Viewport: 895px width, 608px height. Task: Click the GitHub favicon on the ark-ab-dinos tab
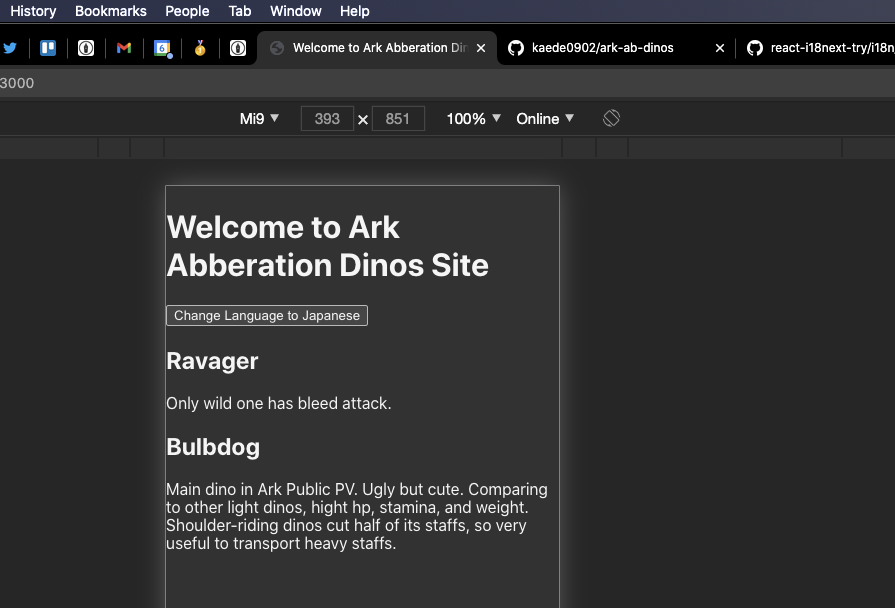tap(516, 47)
